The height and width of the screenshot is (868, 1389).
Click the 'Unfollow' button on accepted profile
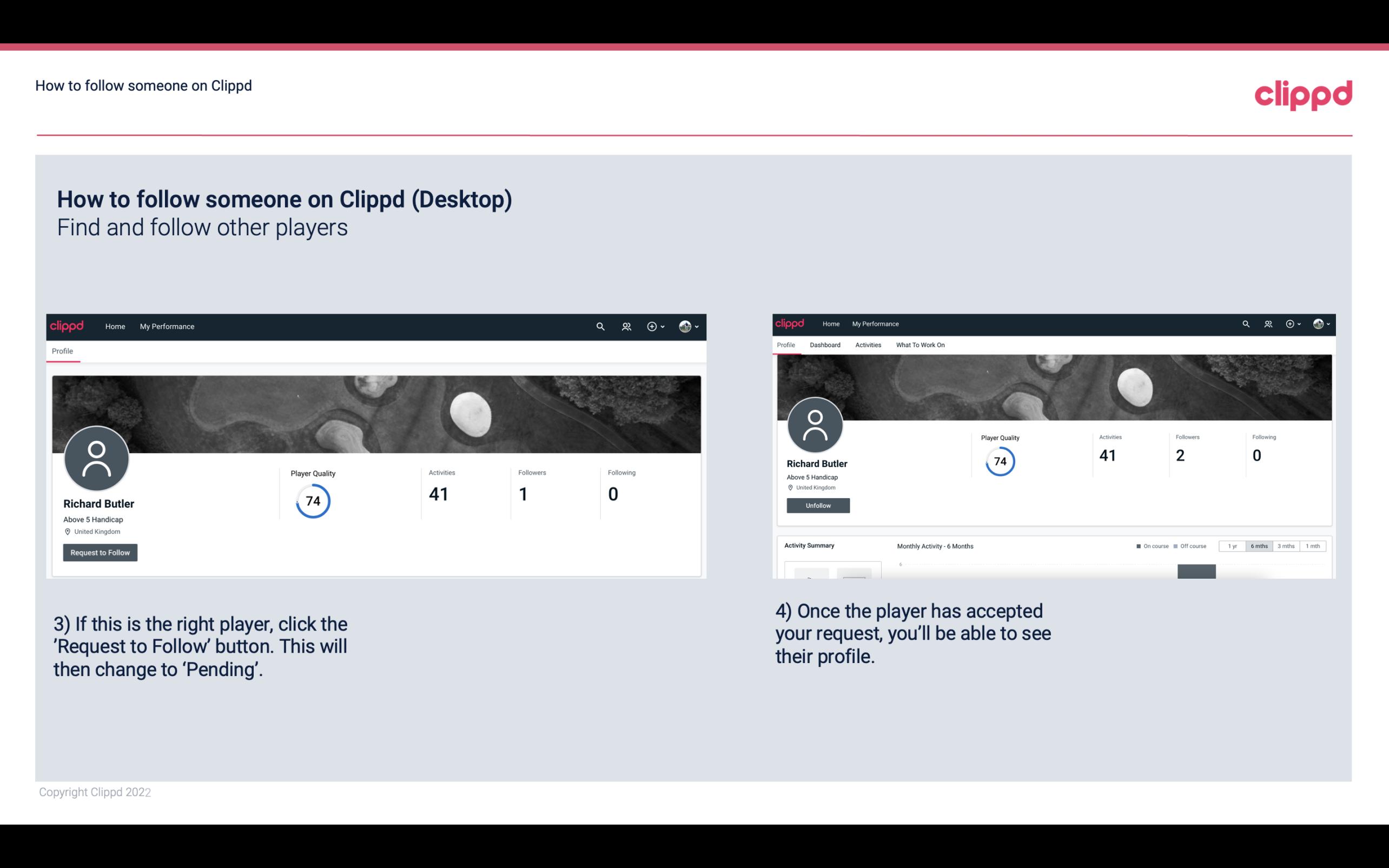(818, 505)
